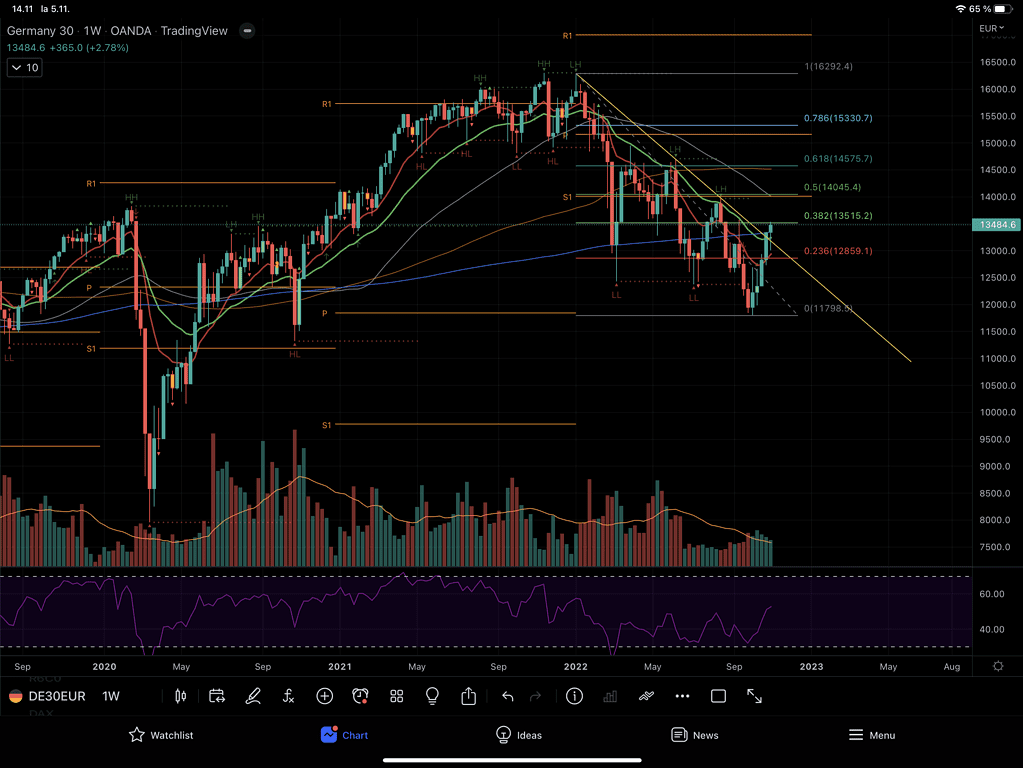Open the EUR currency dropdown

(989, 28)
